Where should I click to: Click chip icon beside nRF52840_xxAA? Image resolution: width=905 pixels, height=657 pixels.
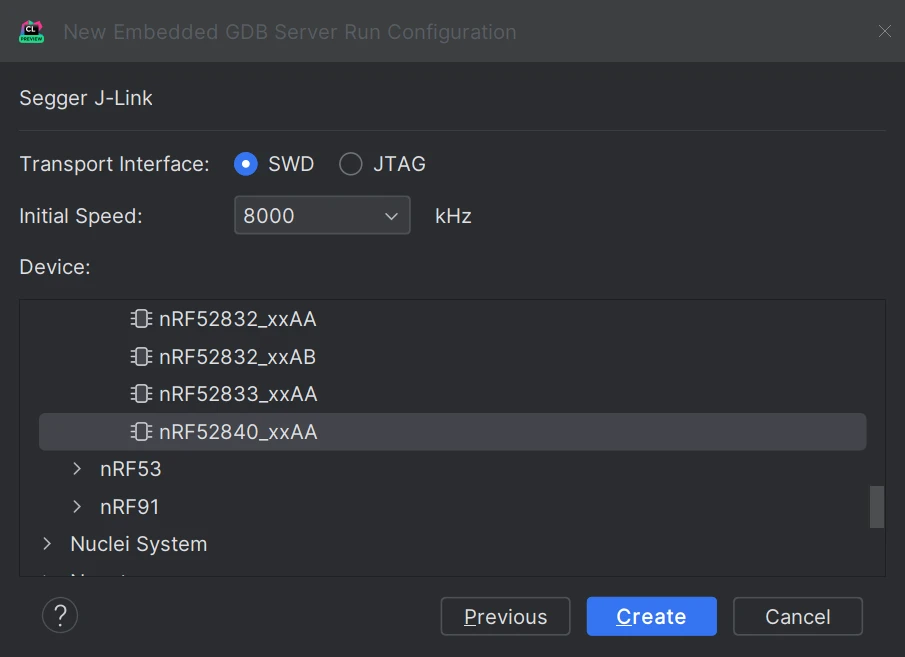point(142,432)
